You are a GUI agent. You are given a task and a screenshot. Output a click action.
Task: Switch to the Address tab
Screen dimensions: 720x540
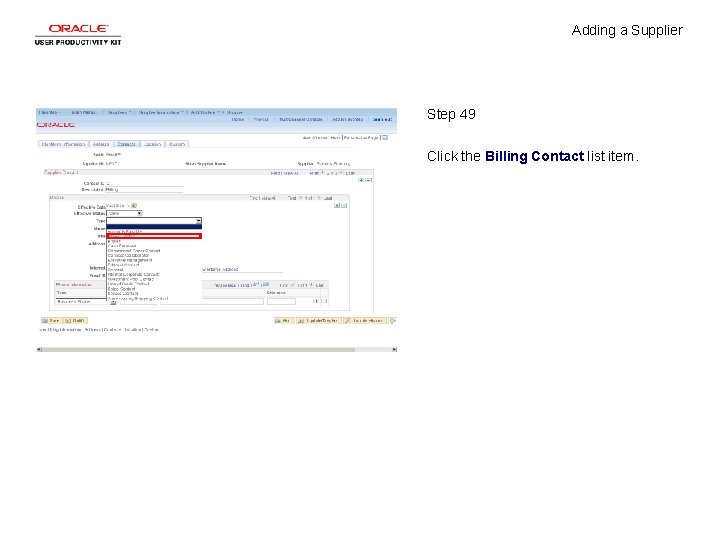click(101, 144)
